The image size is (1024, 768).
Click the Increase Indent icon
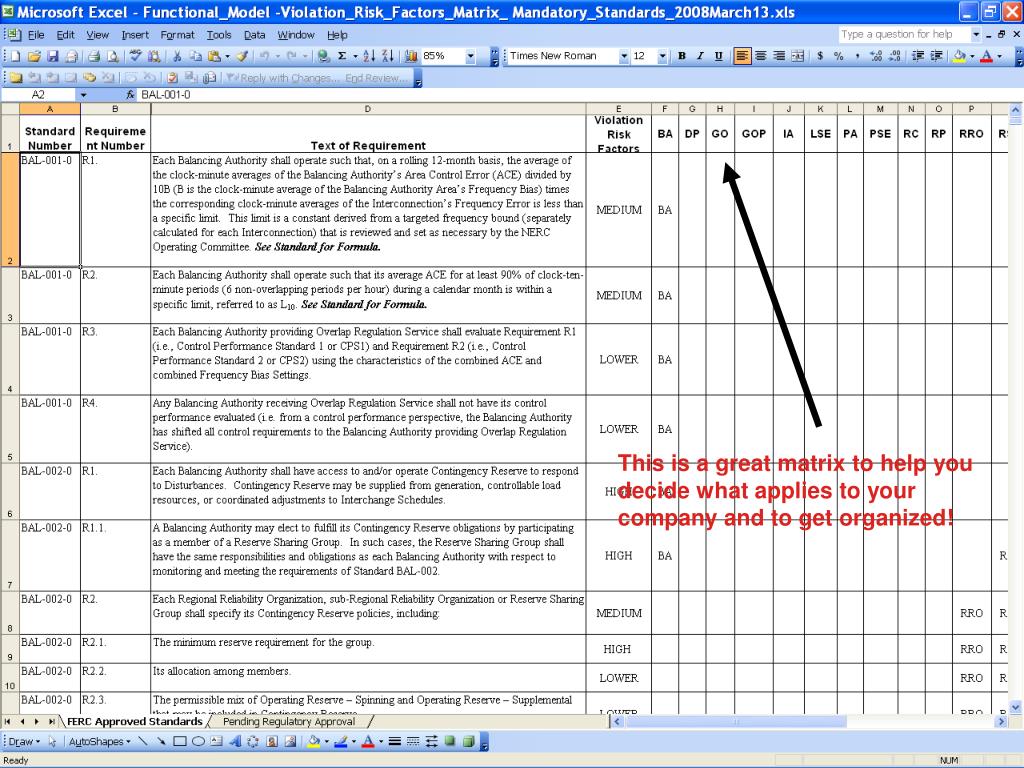coord(936,56)
